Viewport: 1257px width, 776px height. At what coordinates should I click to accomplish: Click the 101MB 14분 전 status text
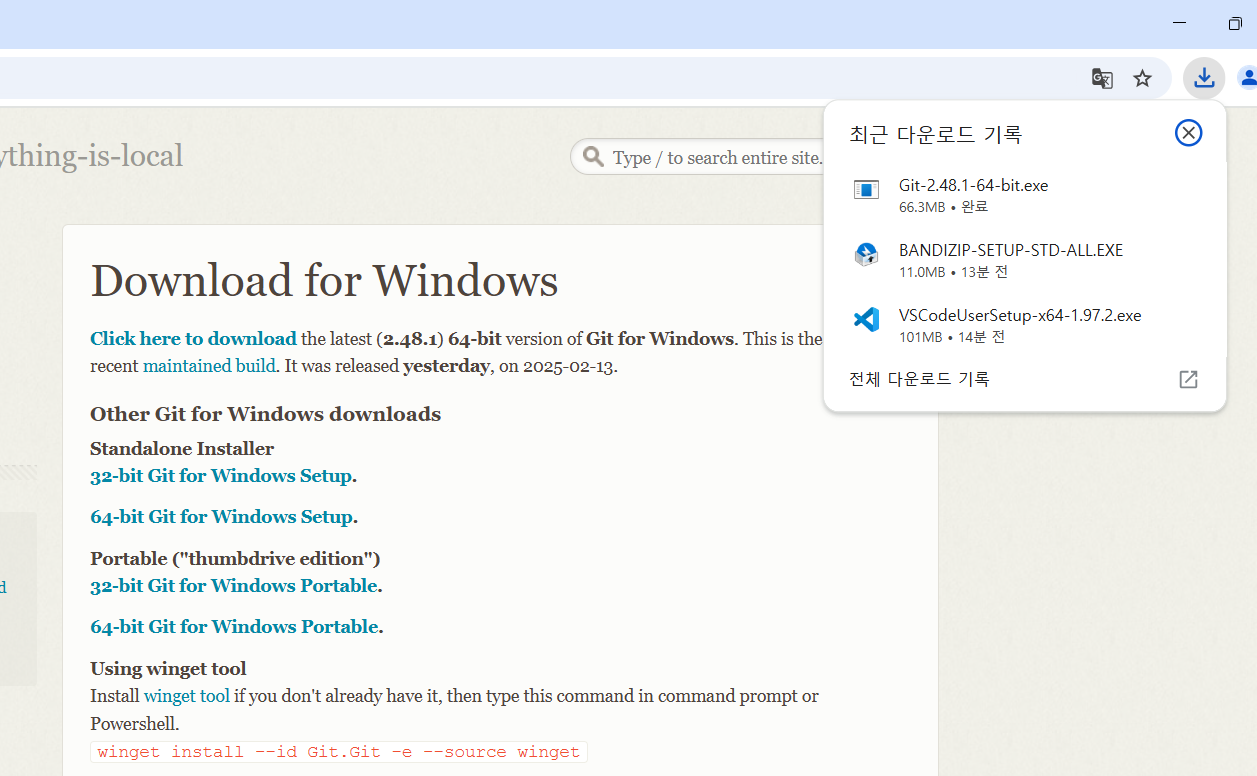point(952,337)
